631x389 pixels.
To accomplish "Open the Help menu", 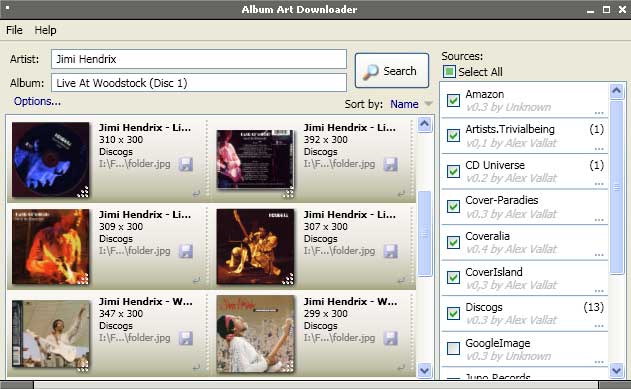I will [x=45, y=30].
